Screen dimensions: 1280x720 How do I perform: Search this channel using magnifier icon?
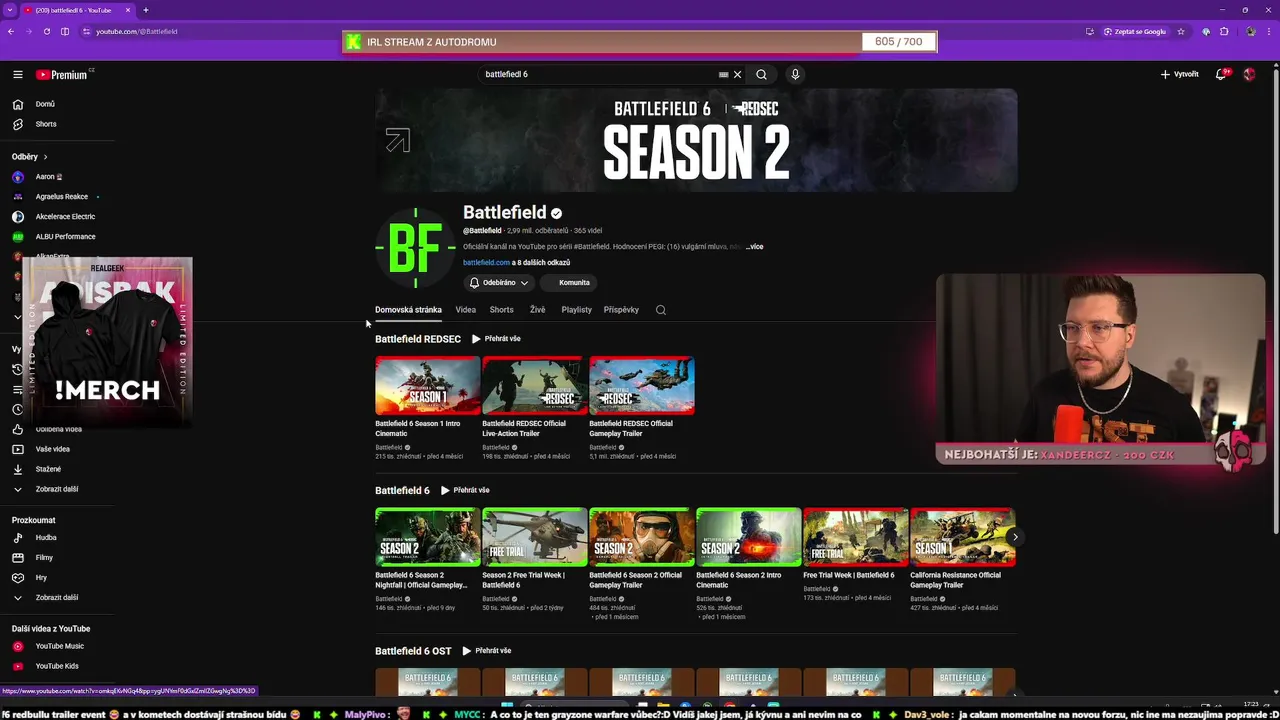pos(661,310)
